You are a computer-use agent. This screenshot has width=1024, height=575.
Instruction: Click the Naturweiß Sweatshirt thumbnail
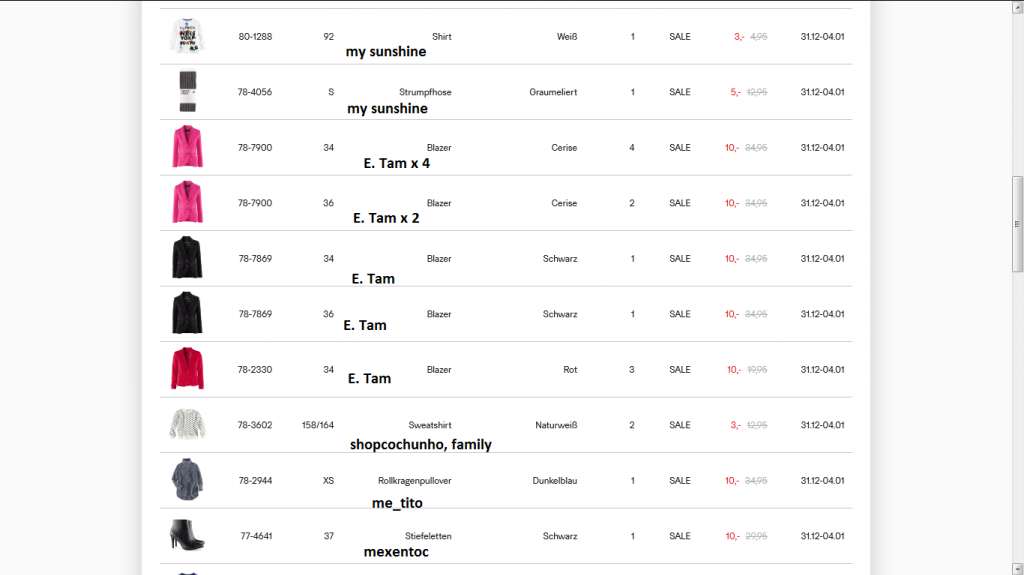(187, 425)
